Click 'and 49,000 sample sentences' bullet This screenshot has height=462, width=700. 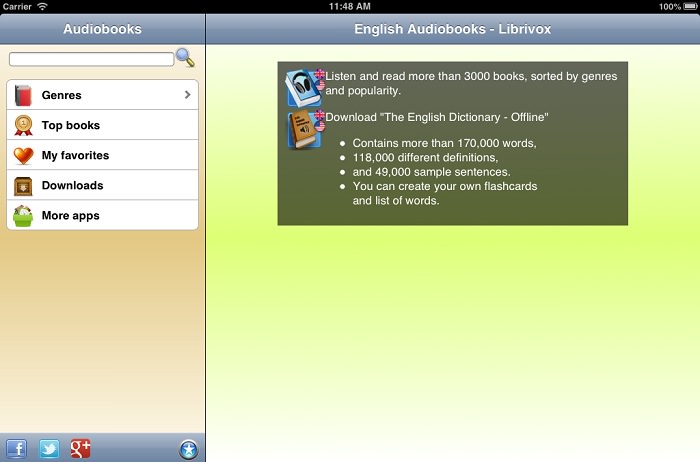click(x=431, y=172)
